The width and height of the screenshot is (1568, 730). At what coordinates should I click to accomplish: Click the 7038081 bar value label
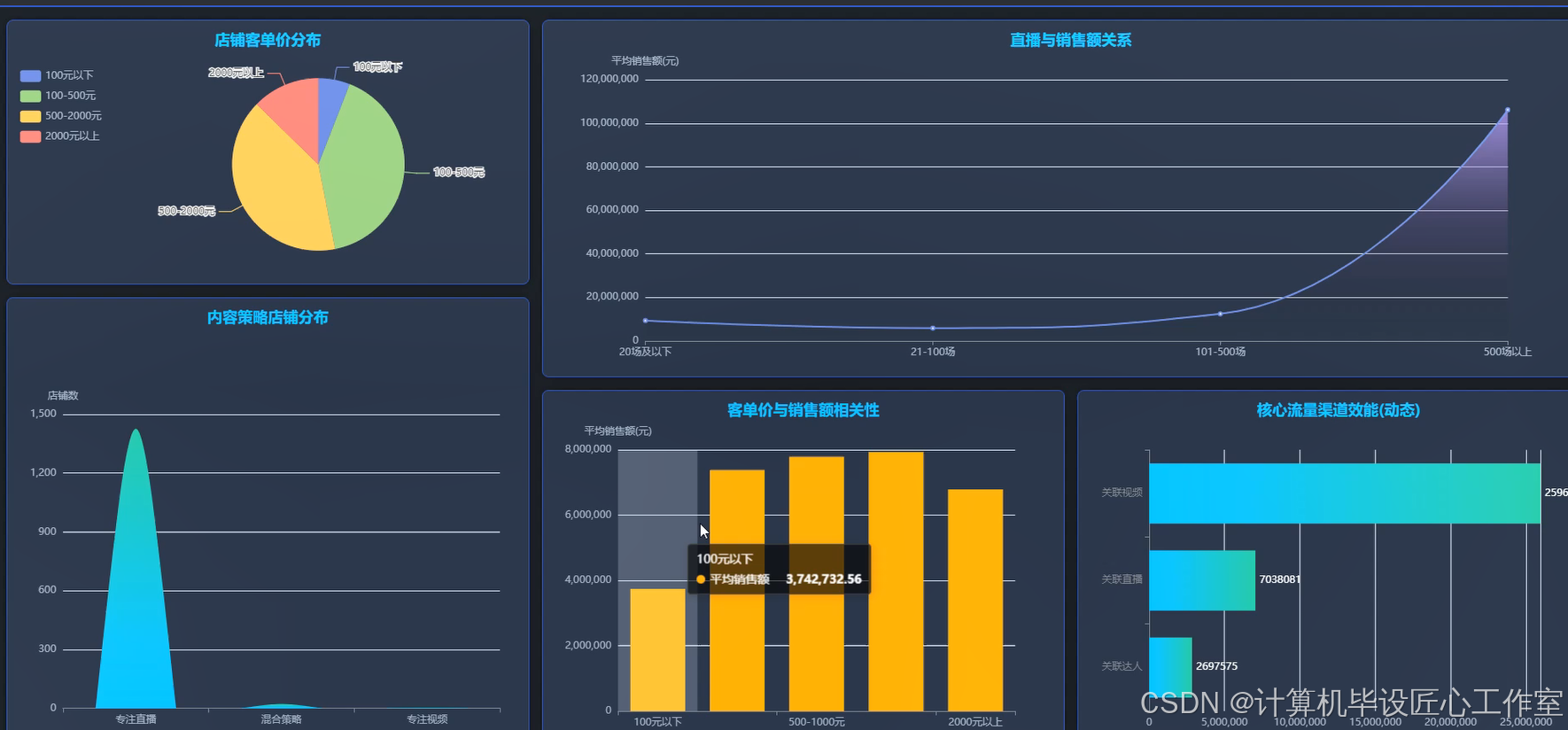click(1280, 579)
